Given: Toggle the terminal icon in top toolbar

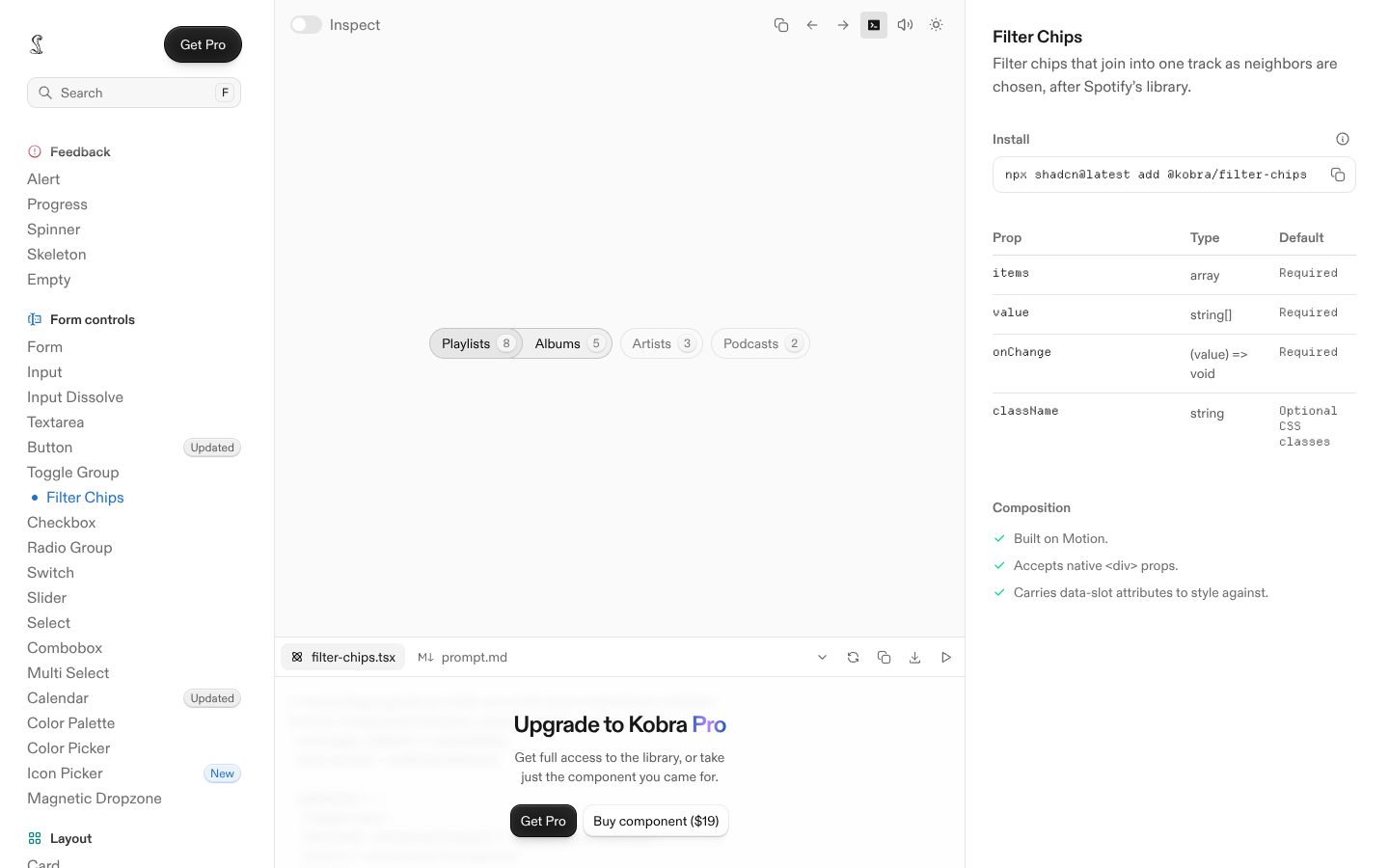Looking at the screenshot, I should click(x=874, y=25).
